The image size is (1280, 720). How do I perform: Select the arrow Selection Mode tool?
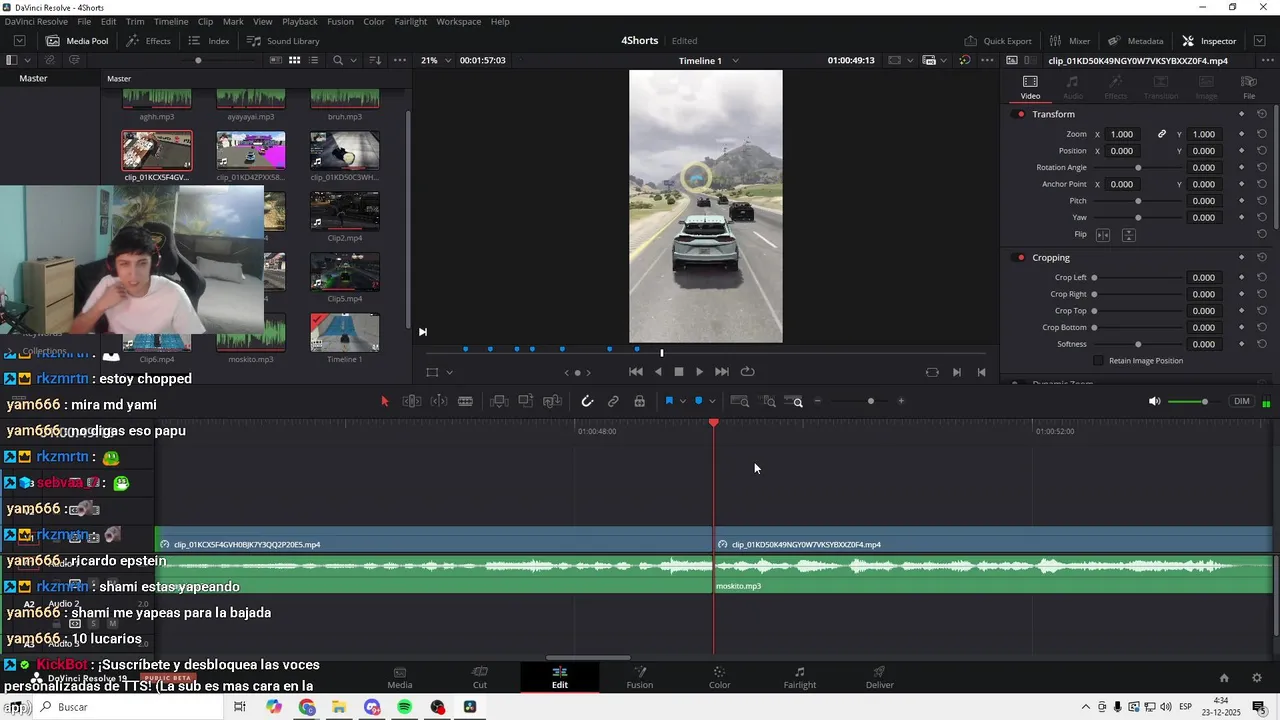pyautogui.click(x=385, y=401)
